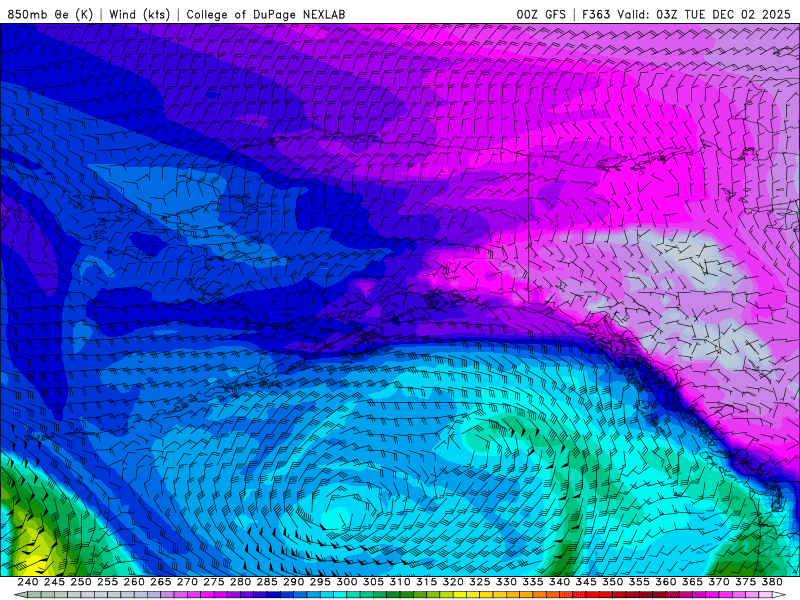
Task: Click the "Wind (kts)" header label
Action: point(139,14)
